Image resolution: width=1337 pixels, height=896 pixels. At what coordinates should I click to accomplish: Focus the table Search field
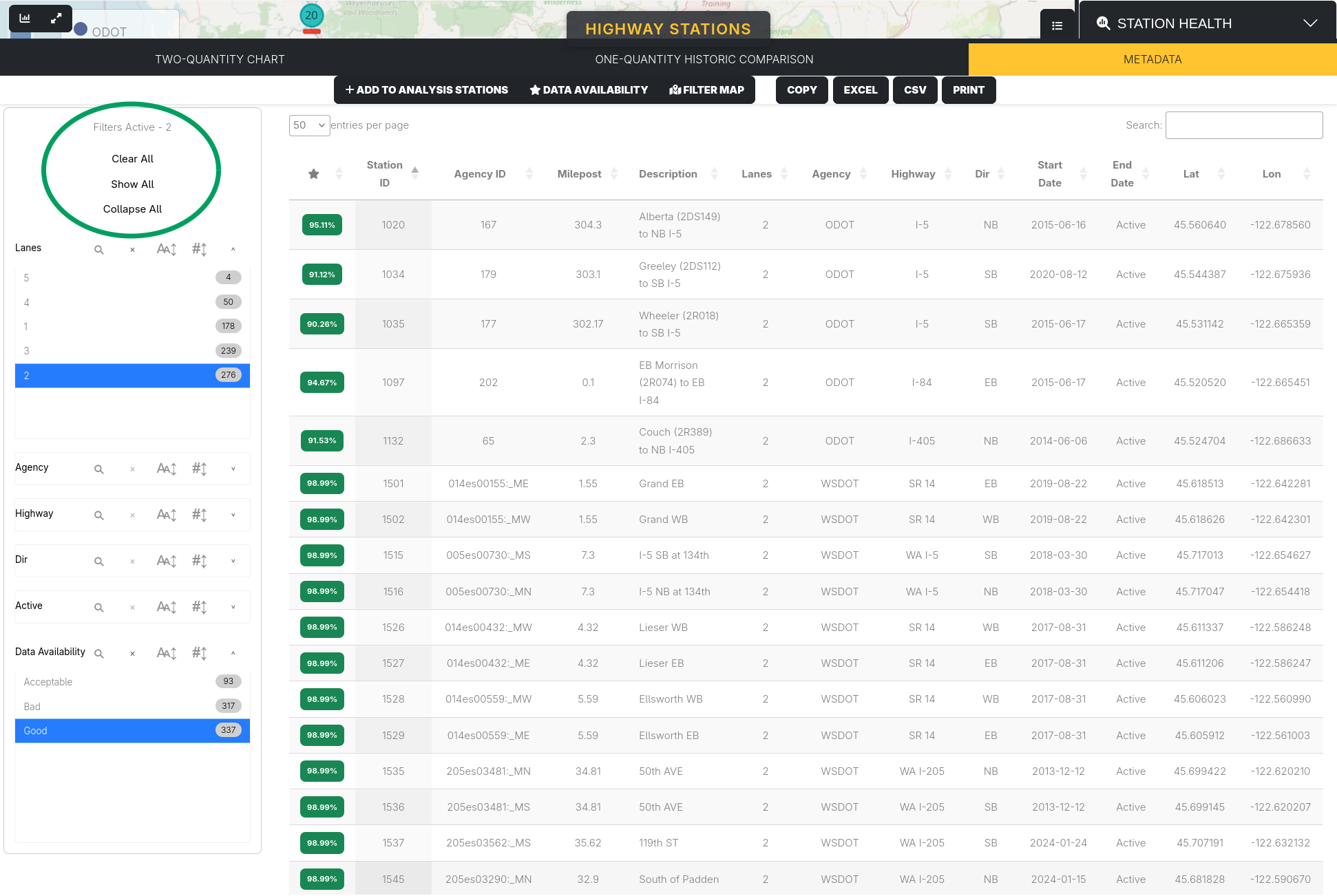pos(1244,125)
